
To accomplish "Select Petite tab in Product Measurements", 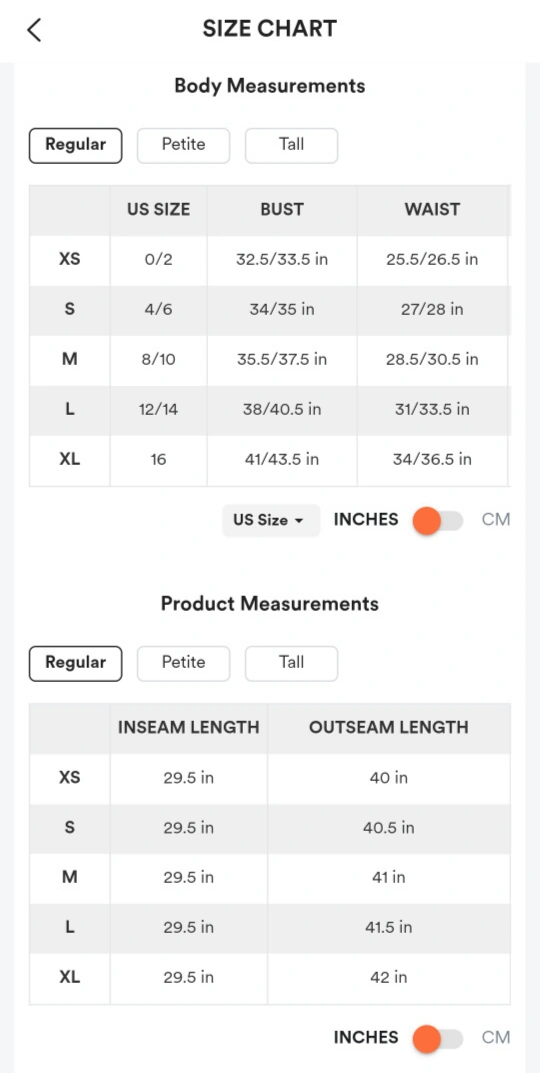I will point(183,663).
